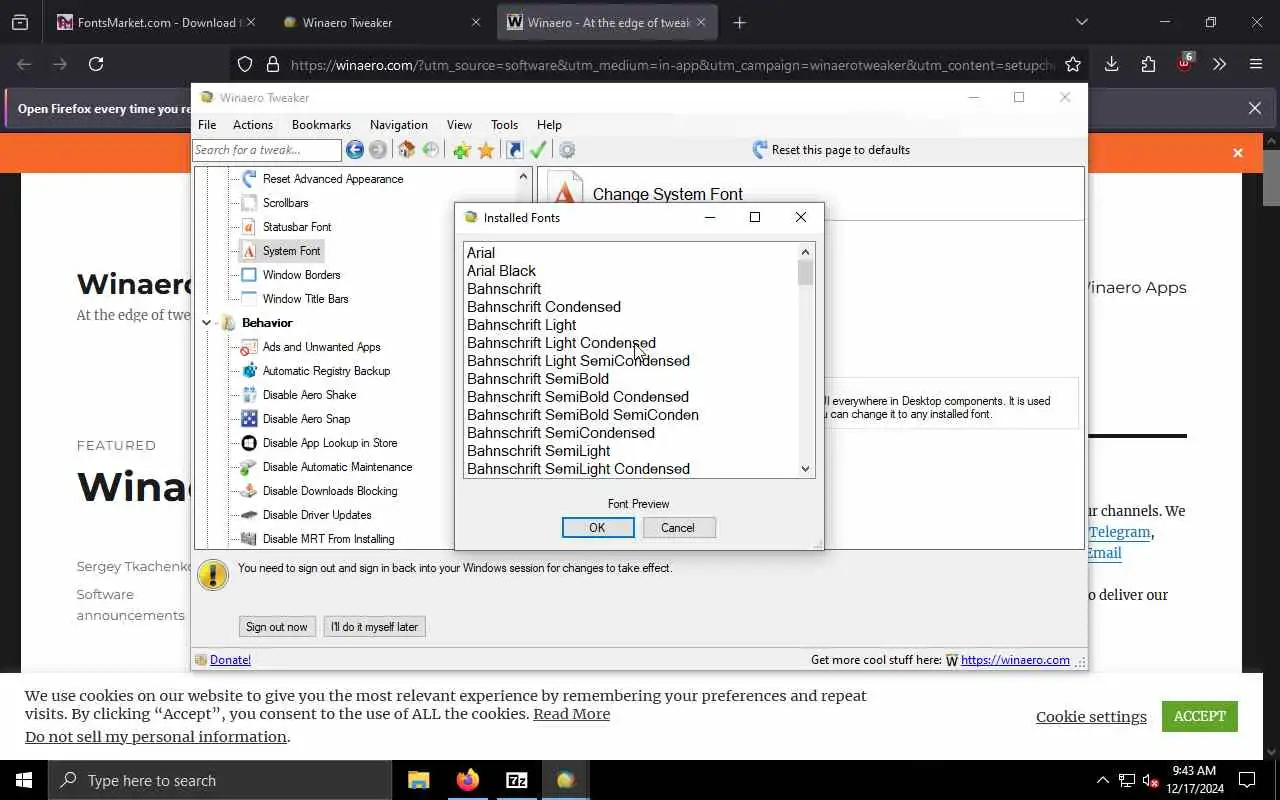Click the Sign out now button
Screen dimensions: 1280x800
tap(277, 627)
